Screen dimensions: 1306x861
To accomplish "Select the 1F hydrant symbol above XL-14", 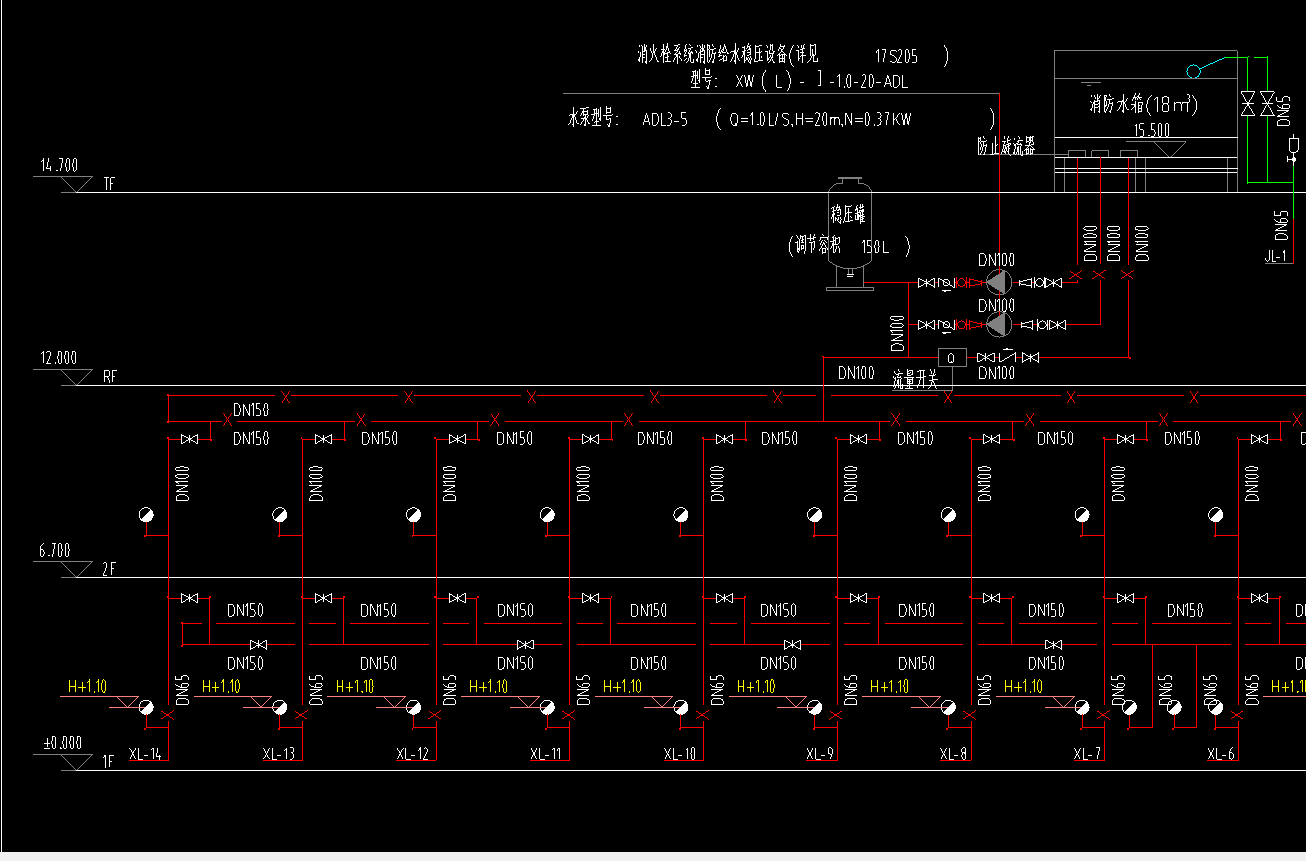I will pos(146,707).
